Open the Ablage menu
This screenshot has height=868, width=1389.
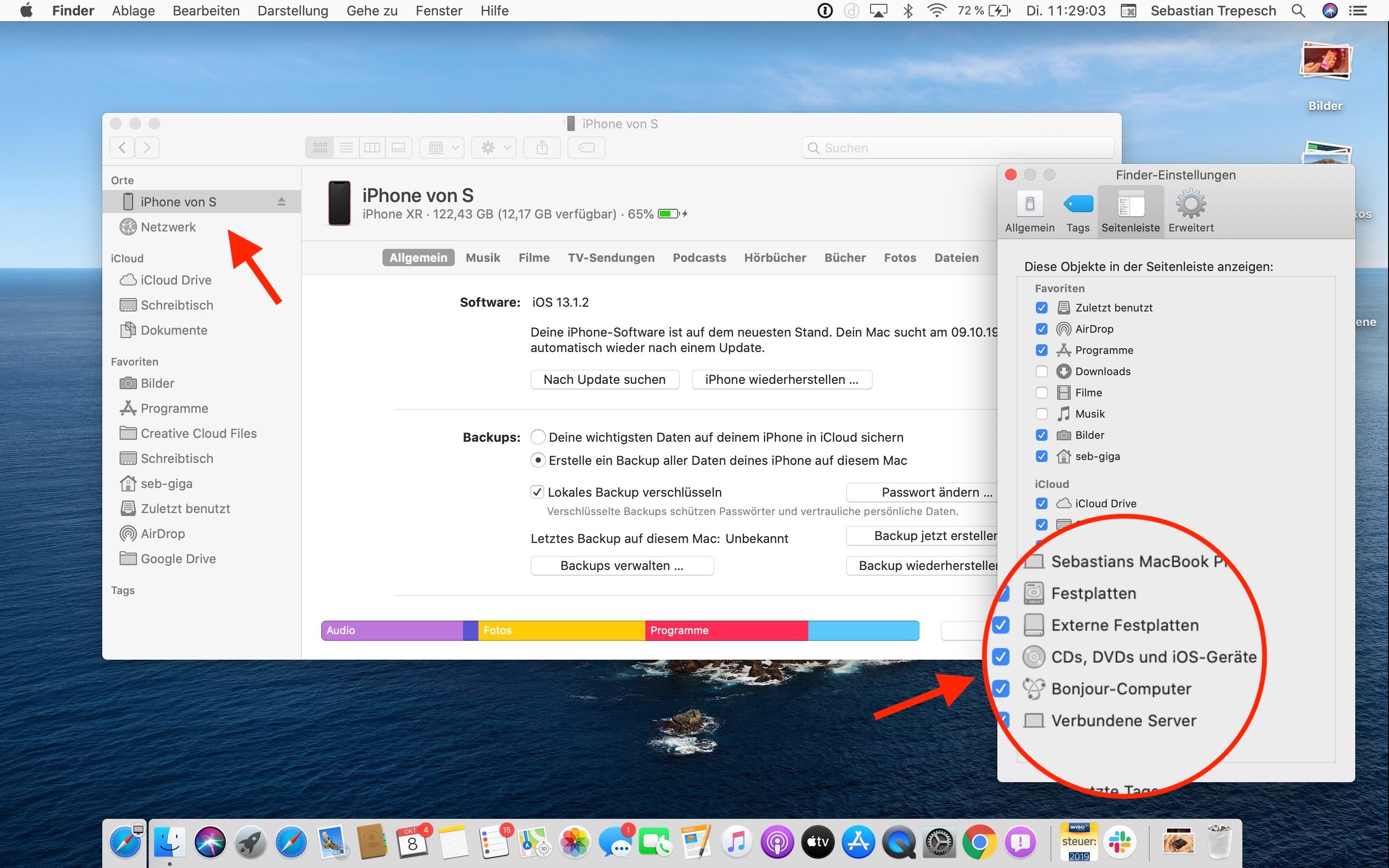coord(133,10)
